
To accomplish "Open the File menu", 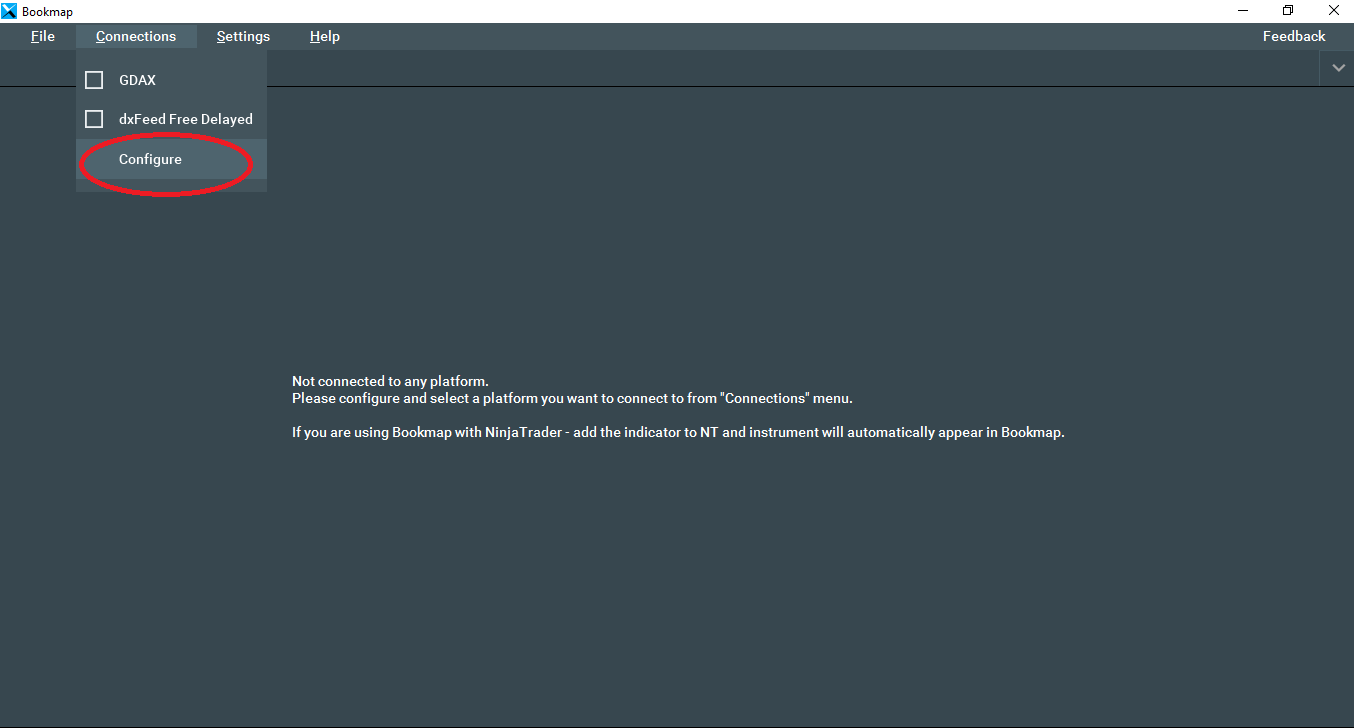I will [43, 37].
